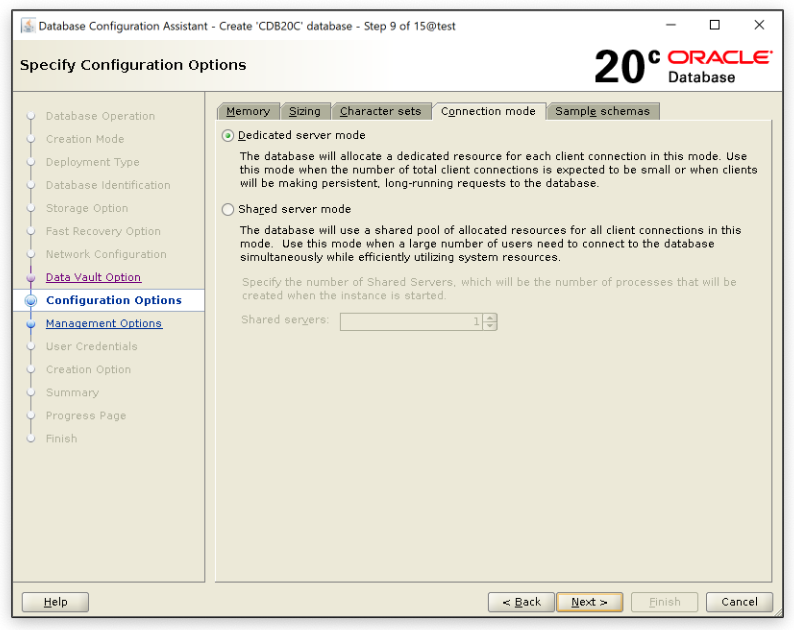The width and height of the screenshot is (794, 630).
Task: Click the Shared servers number field
Action: pyautogui.click(x=411, y=322)
